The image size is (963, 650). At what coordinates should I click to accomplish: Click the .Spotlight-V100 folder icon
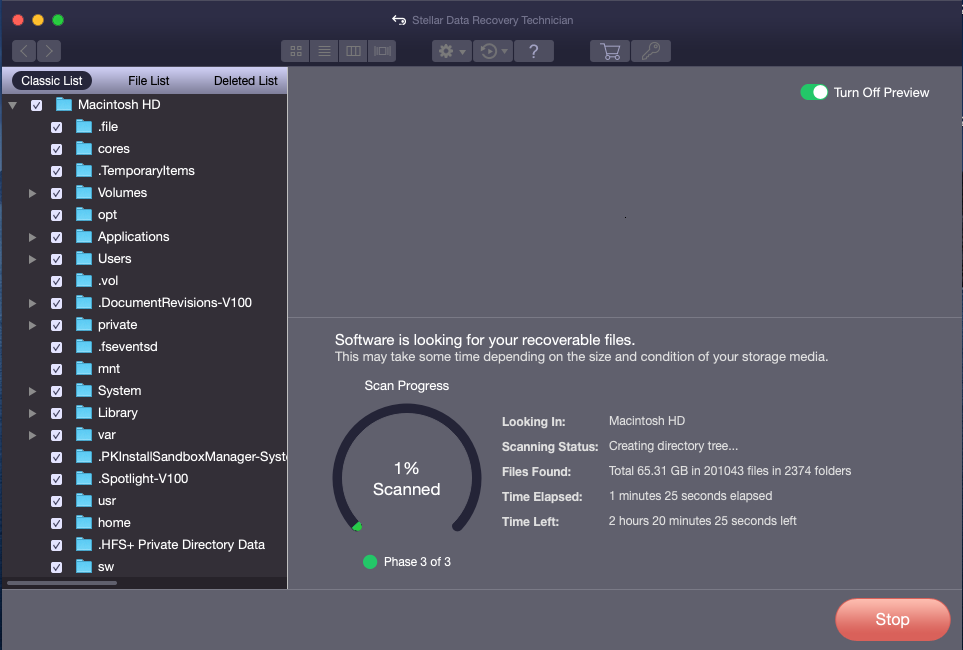(x=84, y=479)
